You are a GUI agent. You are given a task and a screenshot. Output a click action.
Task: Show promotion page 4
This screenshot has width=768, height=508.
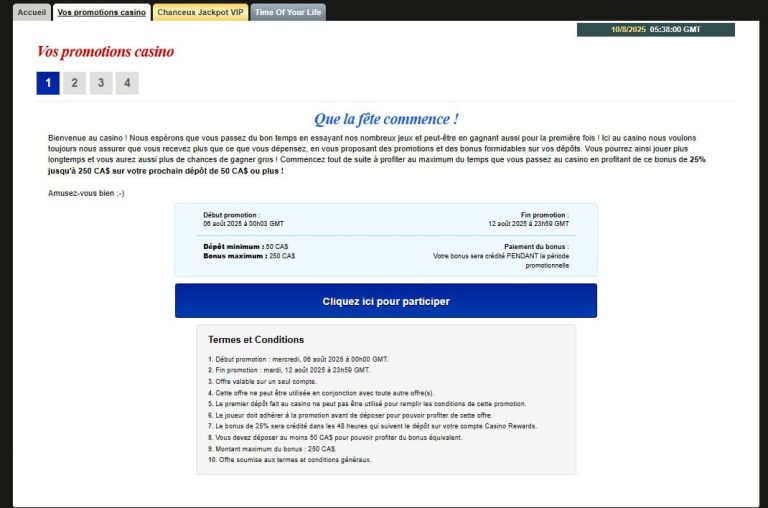pyautogui.click(x=126, y=83)
